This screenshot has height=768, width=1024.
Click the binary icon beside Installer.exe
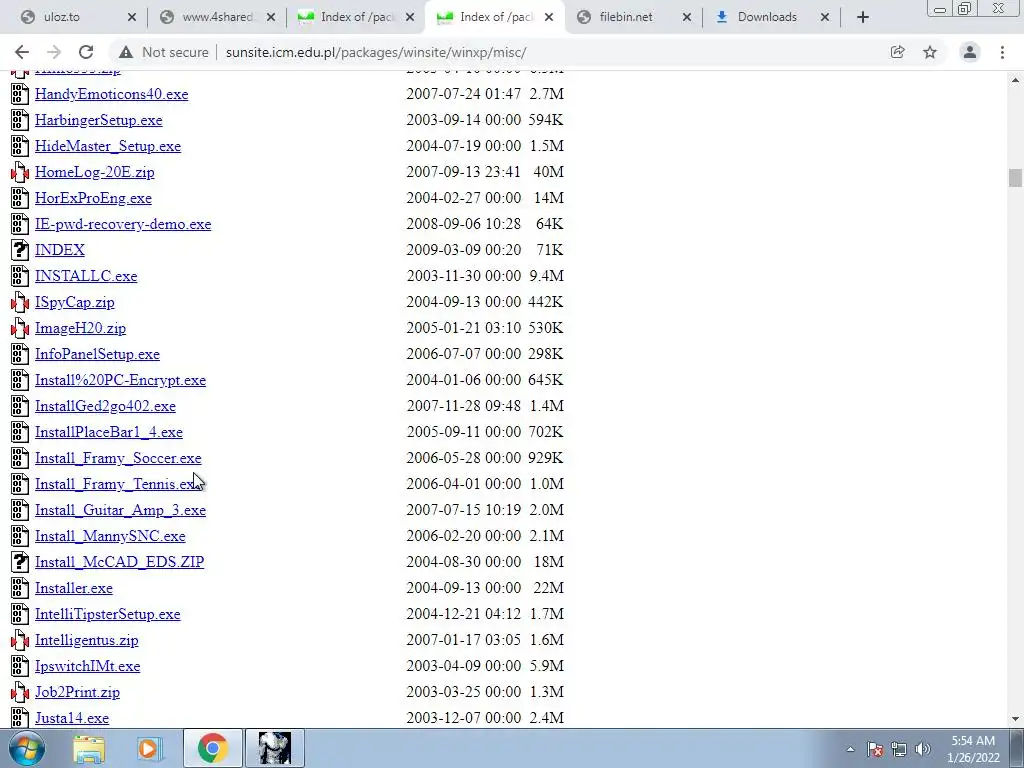coord(20,588)
